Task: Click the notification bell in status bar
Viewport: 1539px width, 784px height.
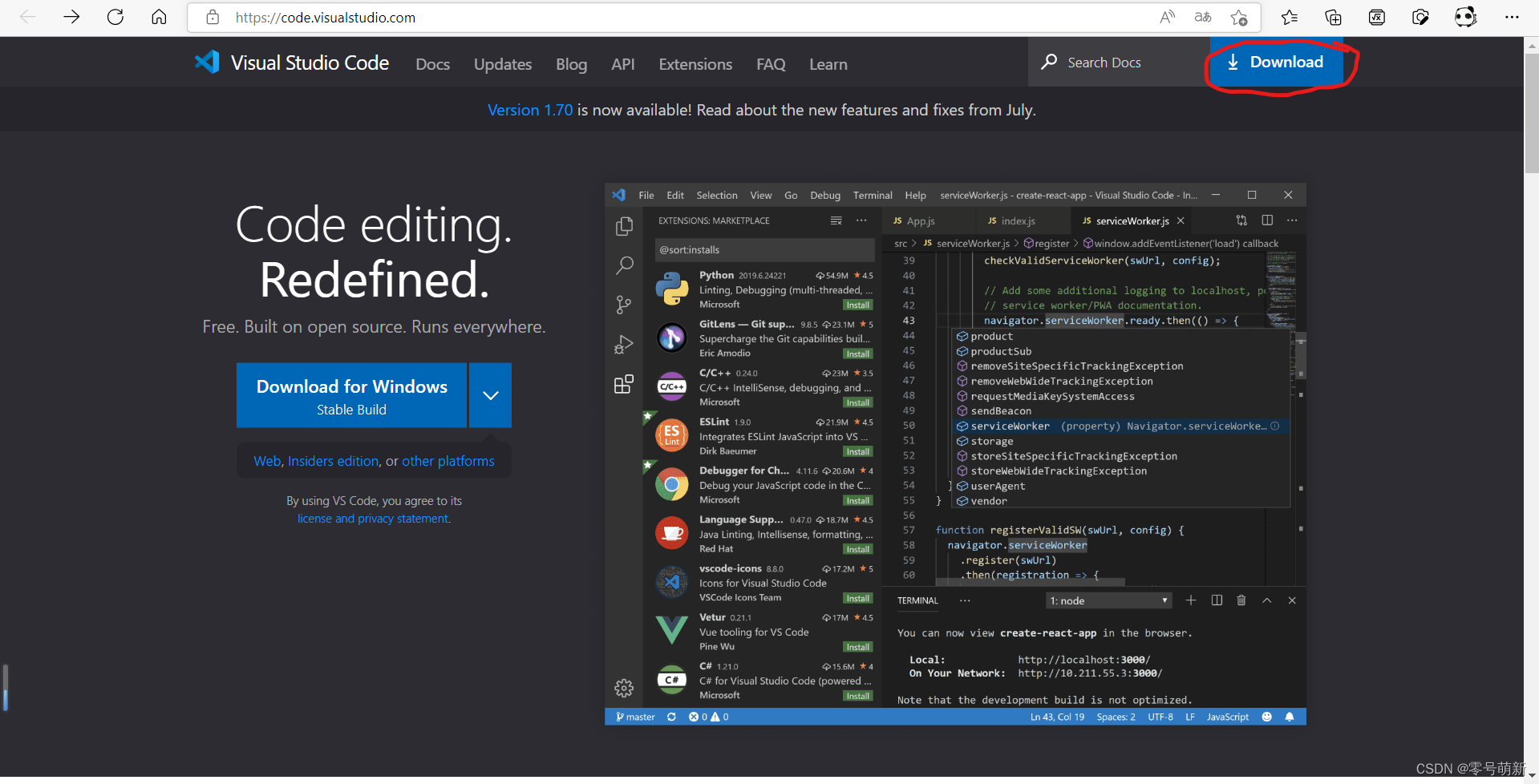Action: 1290,717
